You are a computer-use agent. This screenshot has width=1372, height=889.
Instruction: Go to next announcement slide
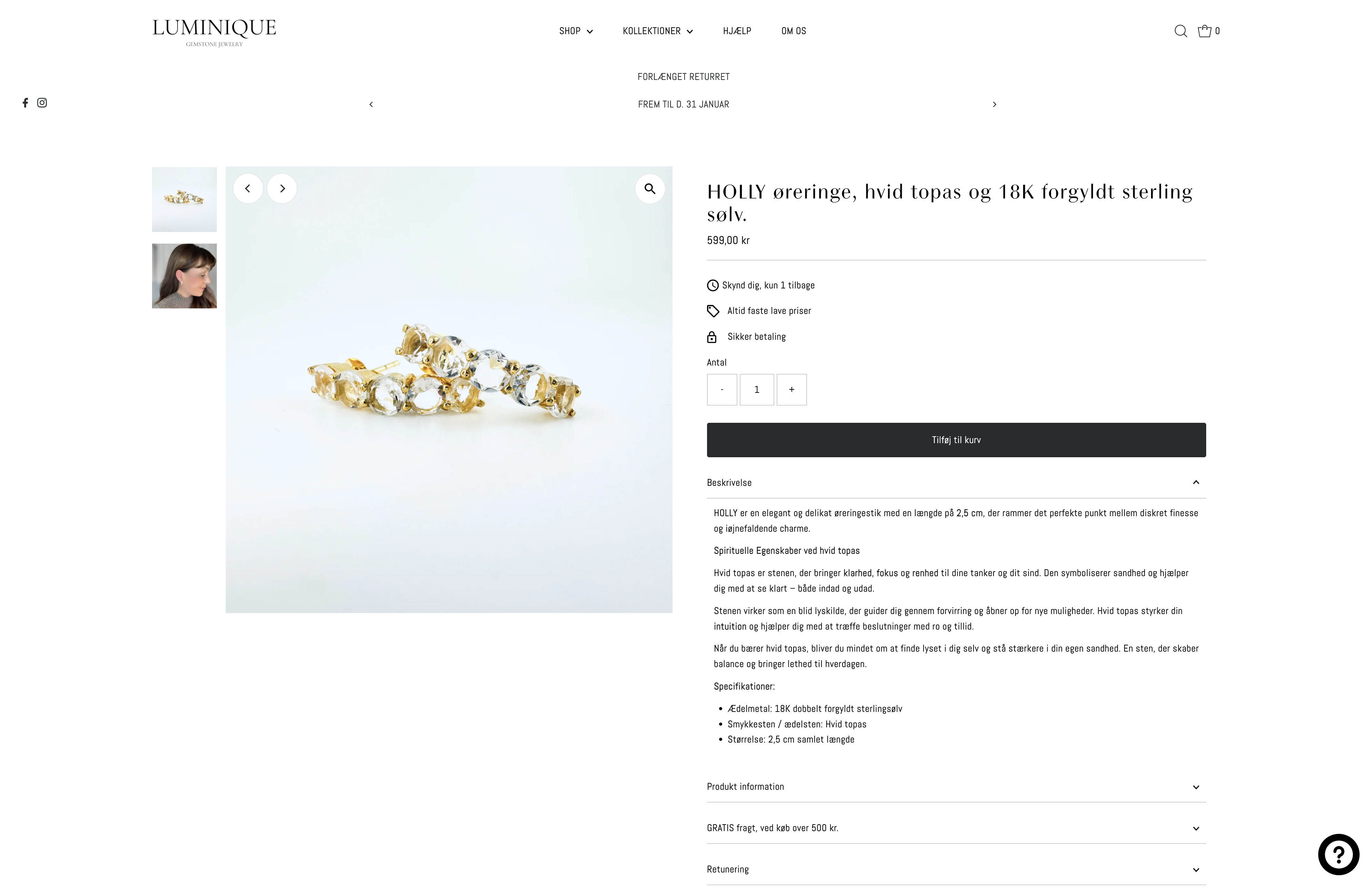[x=995, y=104]
